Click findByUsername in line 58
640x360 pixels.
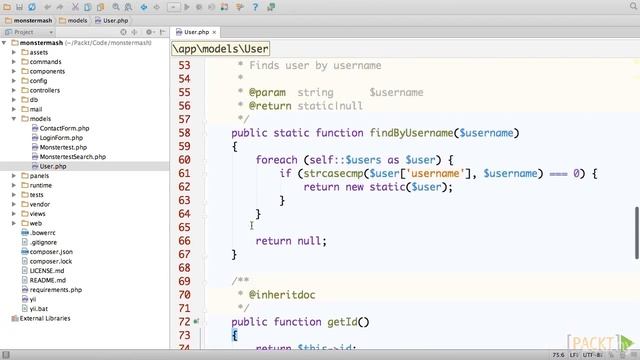[x=411, y=133]
